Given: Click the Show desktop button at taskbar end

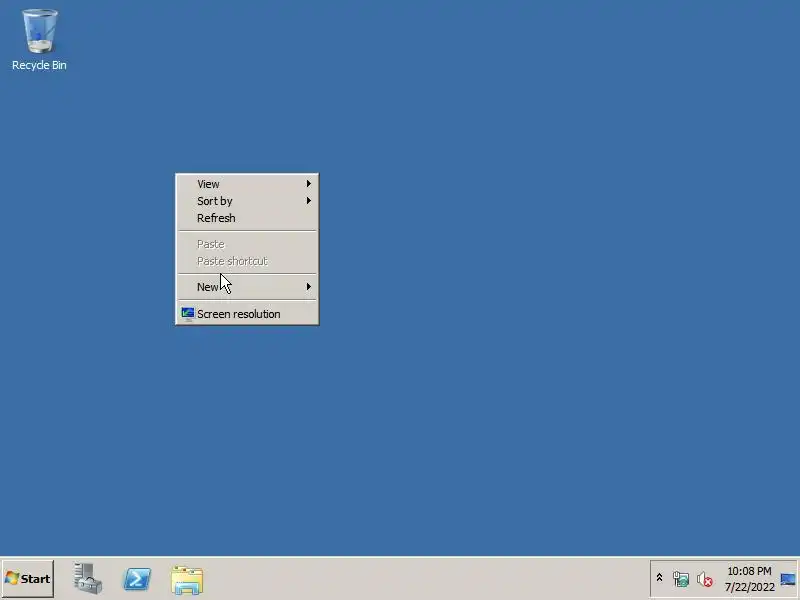Looking at the screenshot, I should [788, 579].
